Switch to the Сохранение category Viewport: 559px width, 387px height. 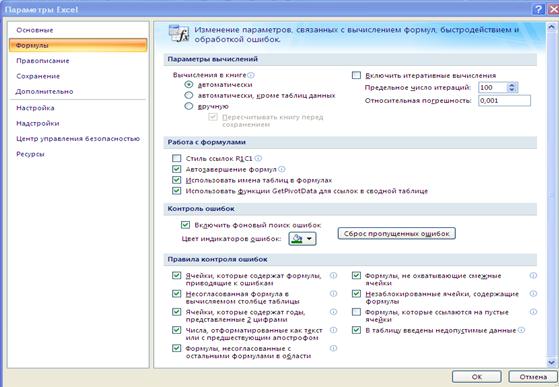click(x=38, y=76)
